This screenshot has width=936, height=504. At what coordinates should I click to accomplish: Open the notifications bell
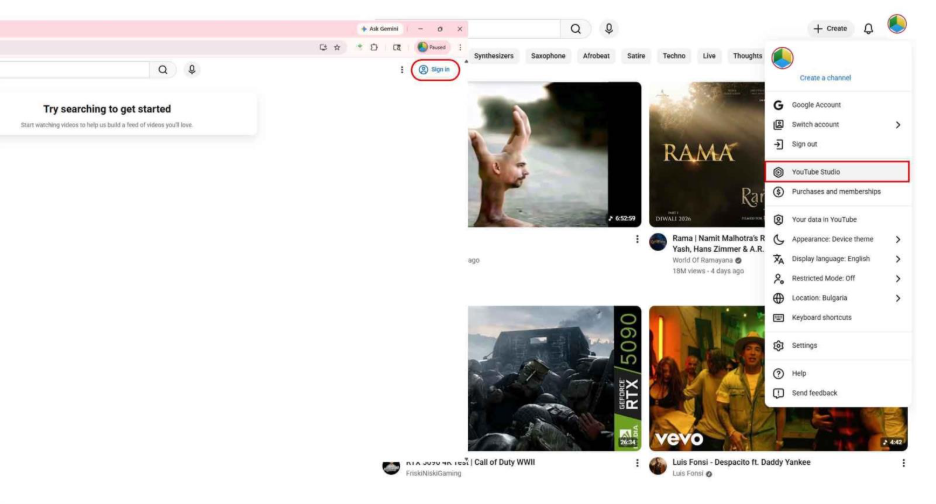868,28
